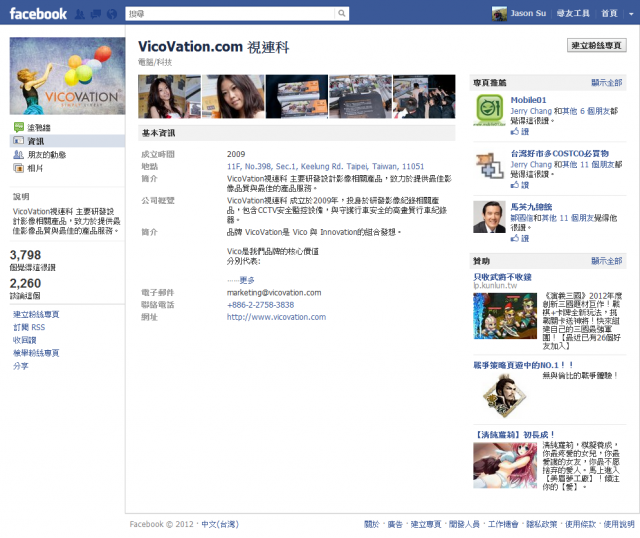Click the 訂閱 RSS link
Screen dimensions: 640x538
29,327
